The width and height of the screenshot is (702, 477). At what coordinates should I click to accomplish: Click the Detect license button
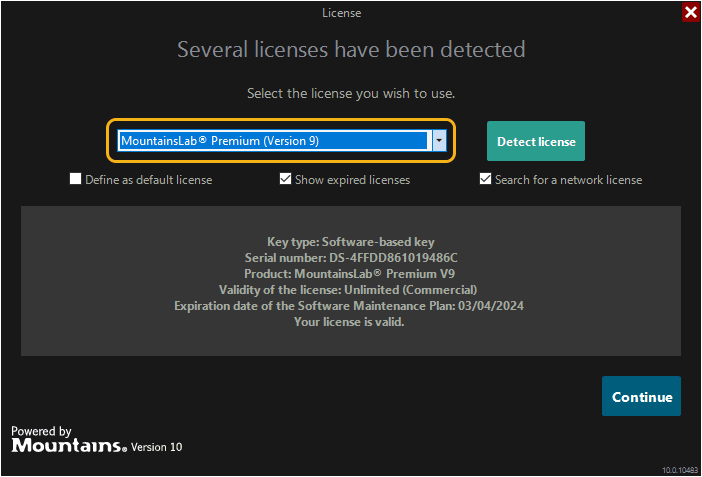(x=535, y=141)
